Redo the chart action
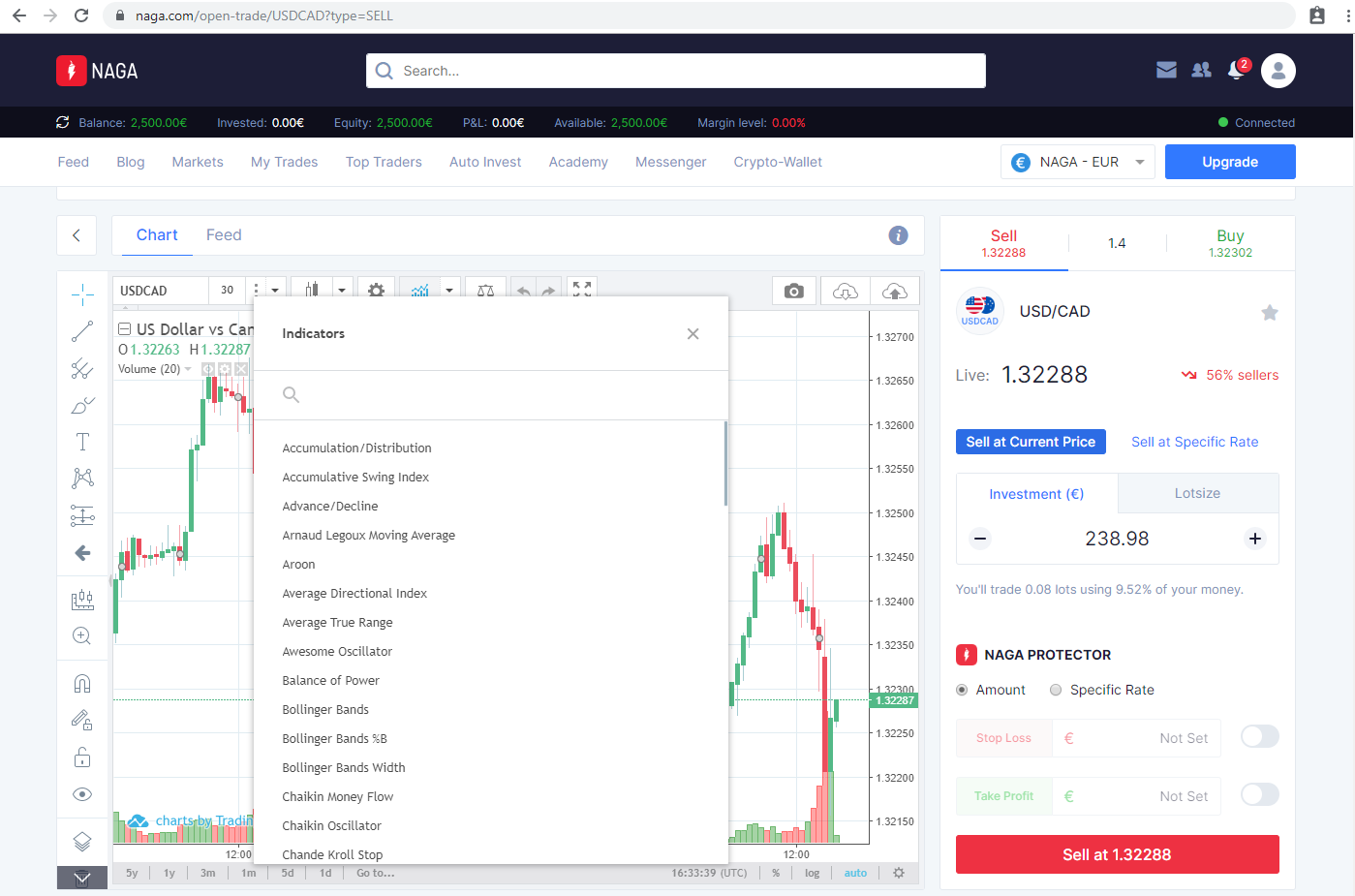Viewport: 1355px width, 896px height. [x=548, y=291]
